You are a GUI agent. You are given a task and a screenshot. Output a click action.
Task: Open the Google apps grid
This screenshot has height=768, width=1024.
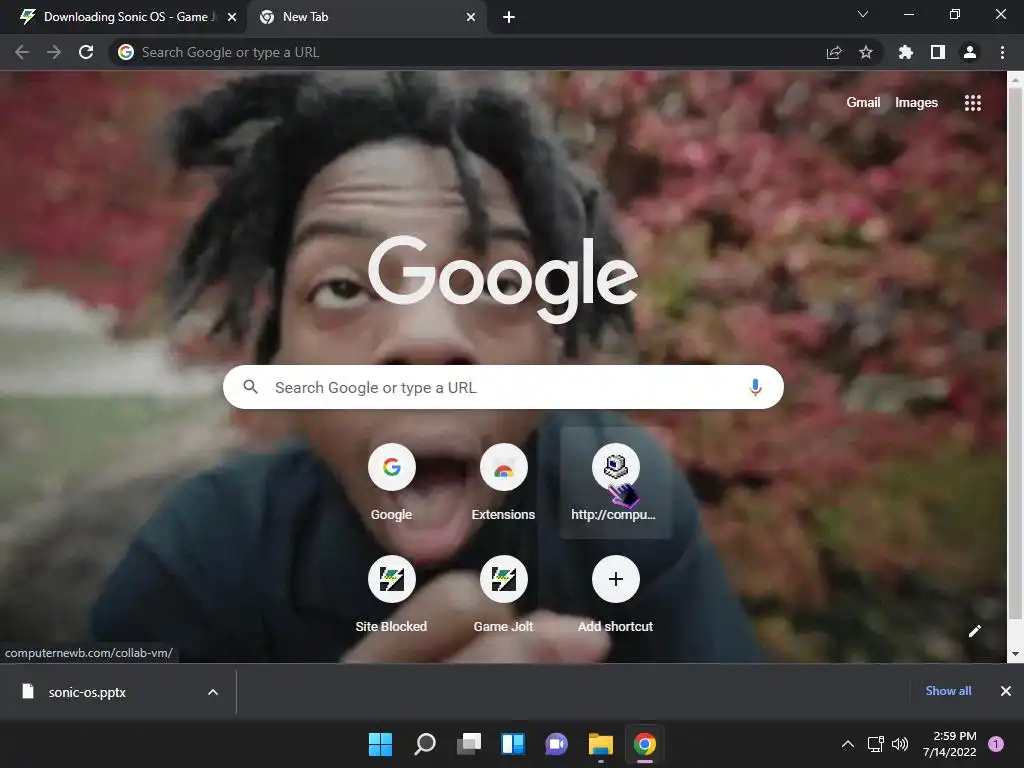(973, 103)
